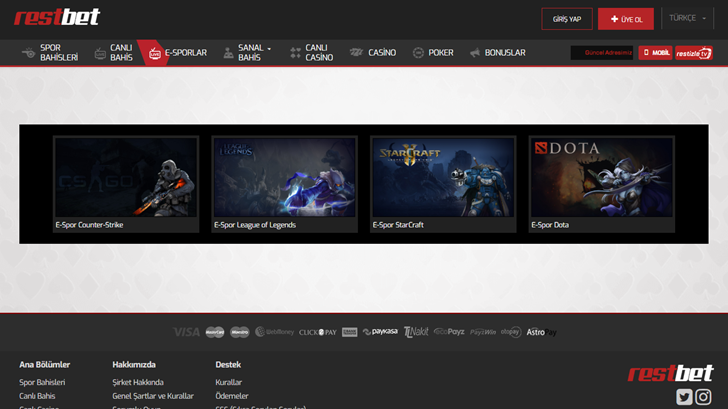This screenshot has height=409, width=728.
Task: Open the StarCraft game thumbnail
Action: [443, 177]
